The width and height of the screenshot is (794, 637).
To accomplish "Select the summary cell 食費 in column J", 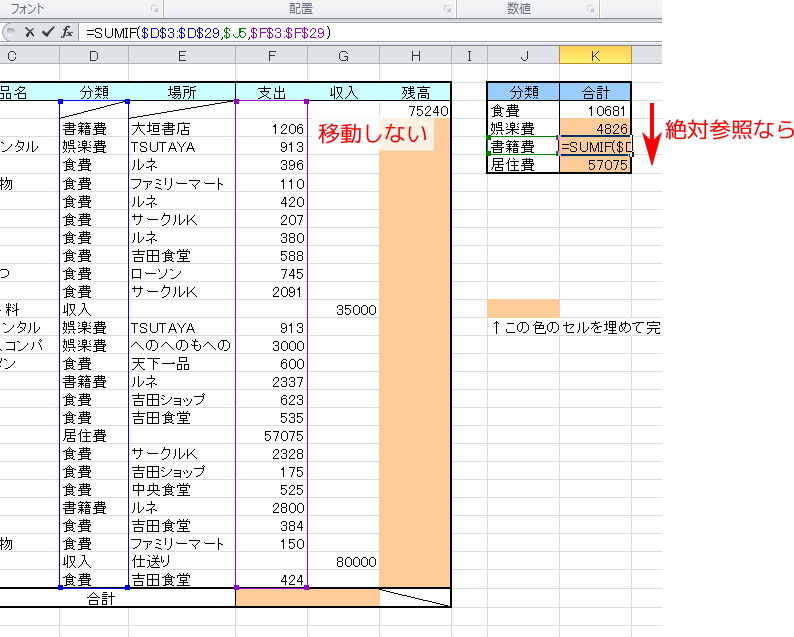I will coord(524,110).
